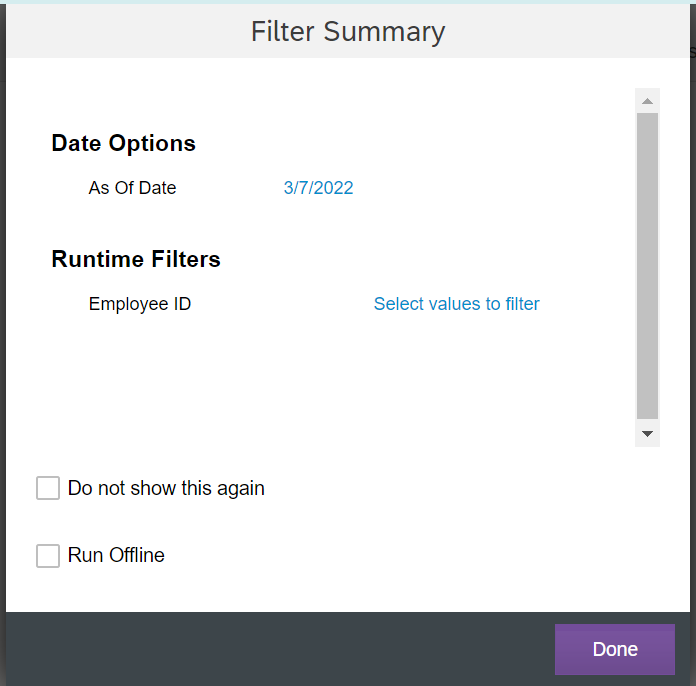The image size is (696, 686).
Task: Select the As Of Date label
Action: (132, 188)
